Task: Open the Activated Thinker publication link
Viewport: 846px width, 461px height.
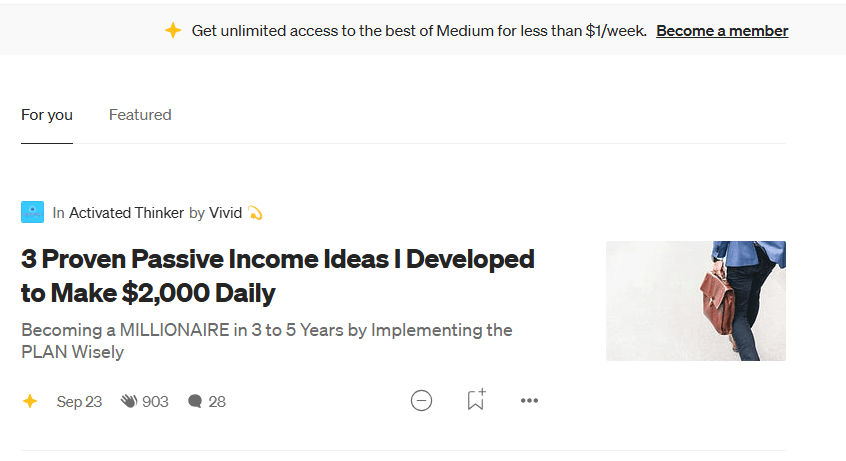Action: click(126, 213)
